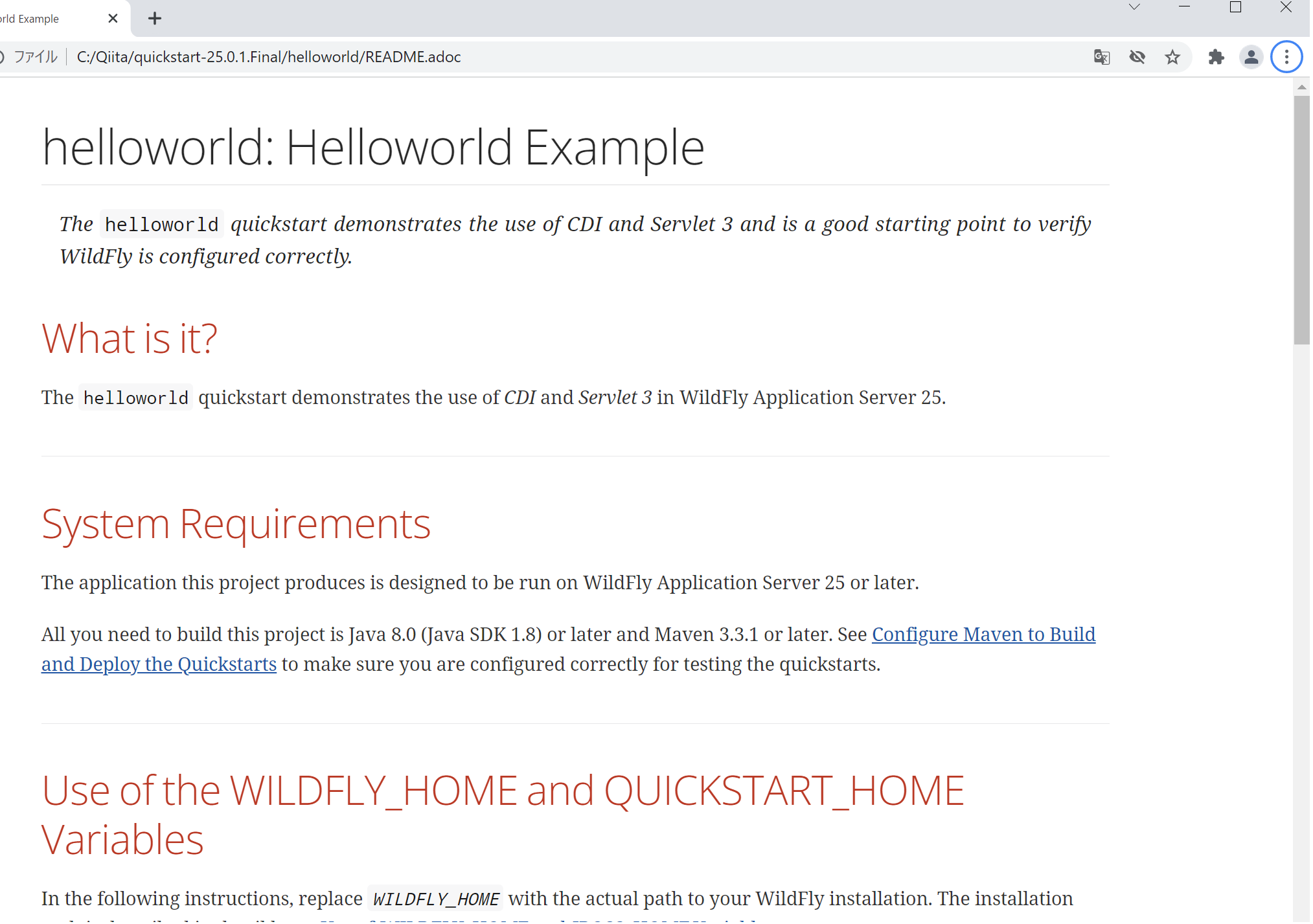Open a new tab with the plus icon
The height and width of the screenshot is (924, 1313).
pyautogui.click(x=154, y=18)
